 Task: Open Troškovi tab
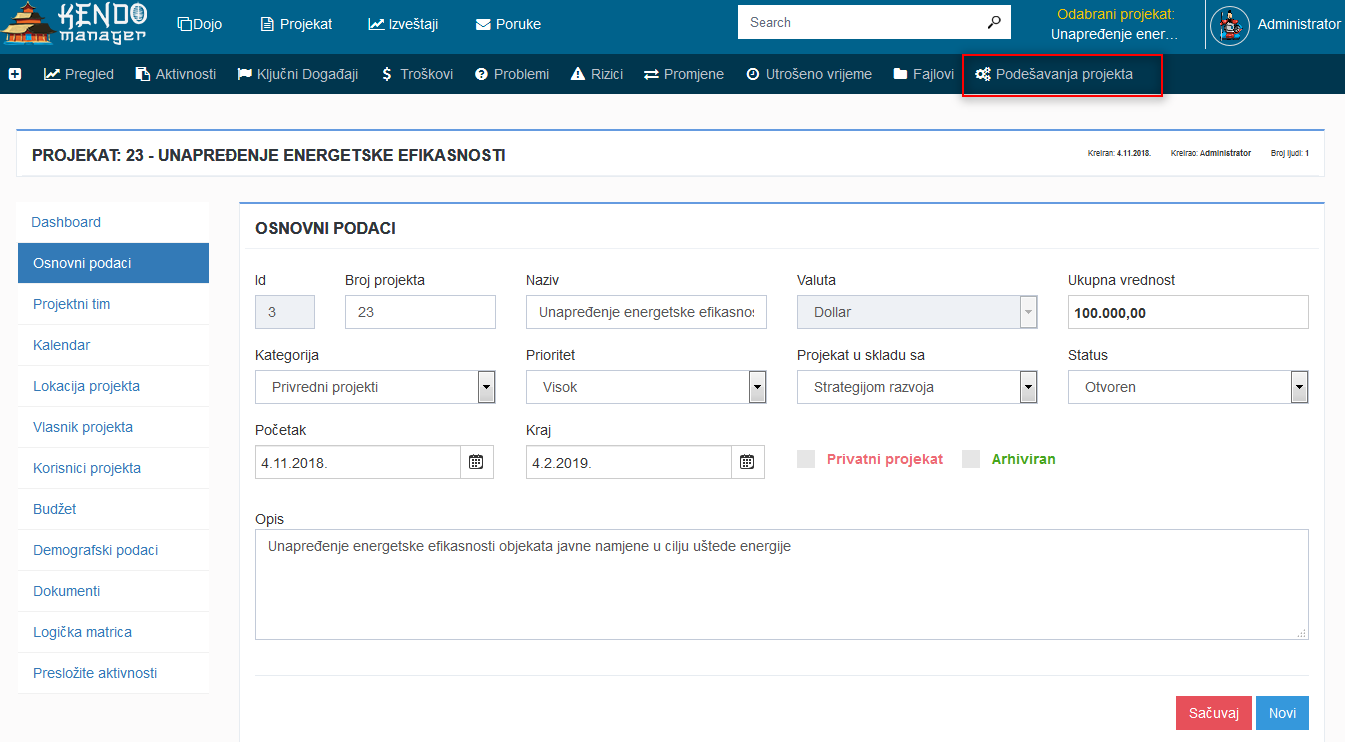tap(417, 74)
